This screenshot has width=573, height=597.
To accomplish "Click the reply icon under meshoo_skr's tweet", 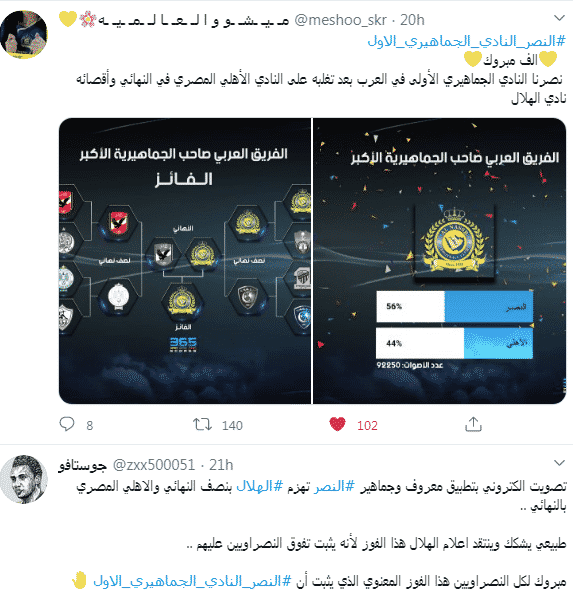I will 67,424.
